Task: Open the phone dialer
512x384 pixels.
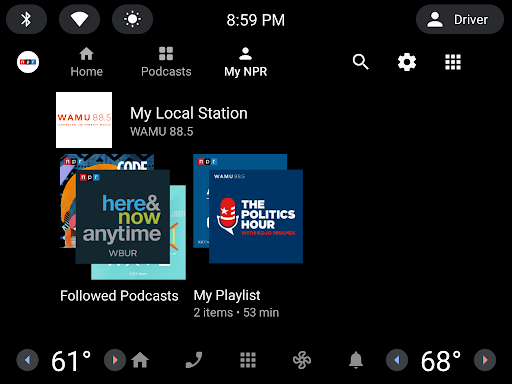Action: (194, 360)
